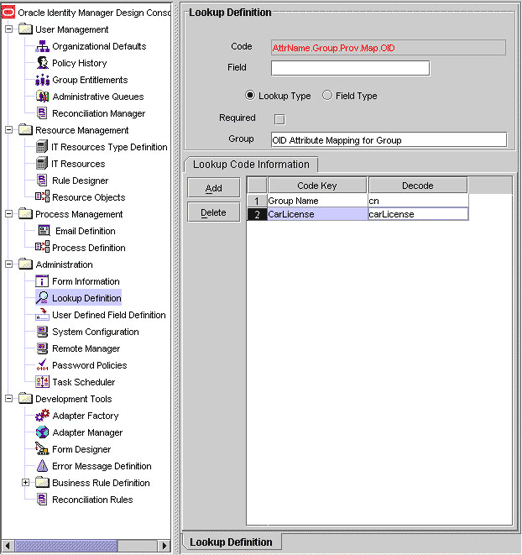Collapse the Resource Management node
522x555 pixels.
[9, 130]
